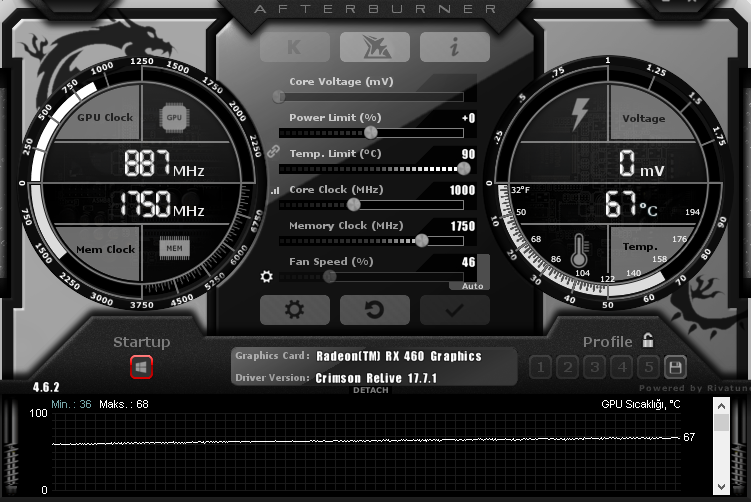This screenshot has width=751, height=502.
Task: Select profile slot 3
Action: (x=595, y=367)
